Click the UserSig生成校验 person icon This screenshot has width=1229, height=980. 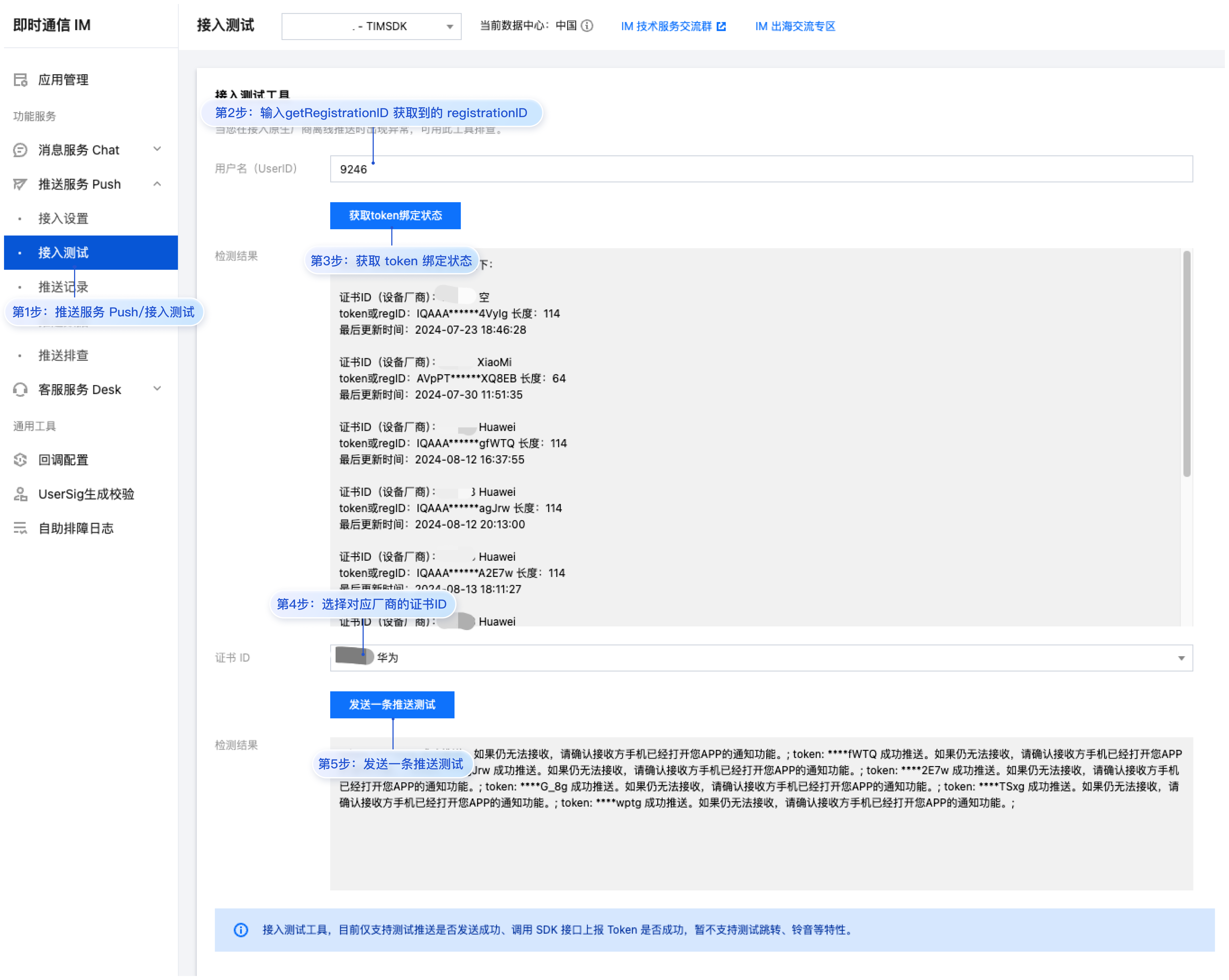[x=21, y=494]
